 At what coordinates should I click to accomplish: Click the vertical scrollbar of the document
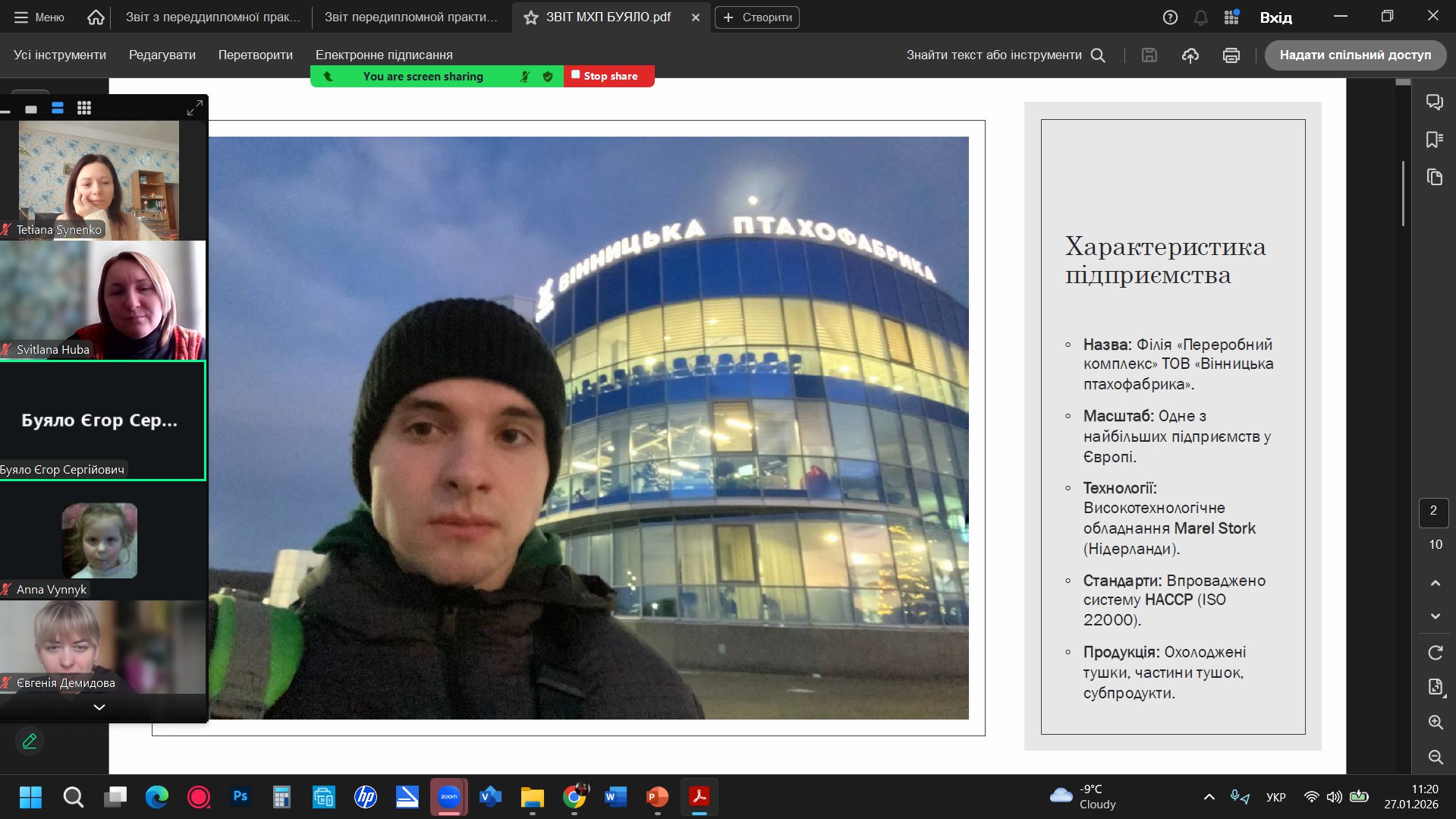(x=1403, y=194)
